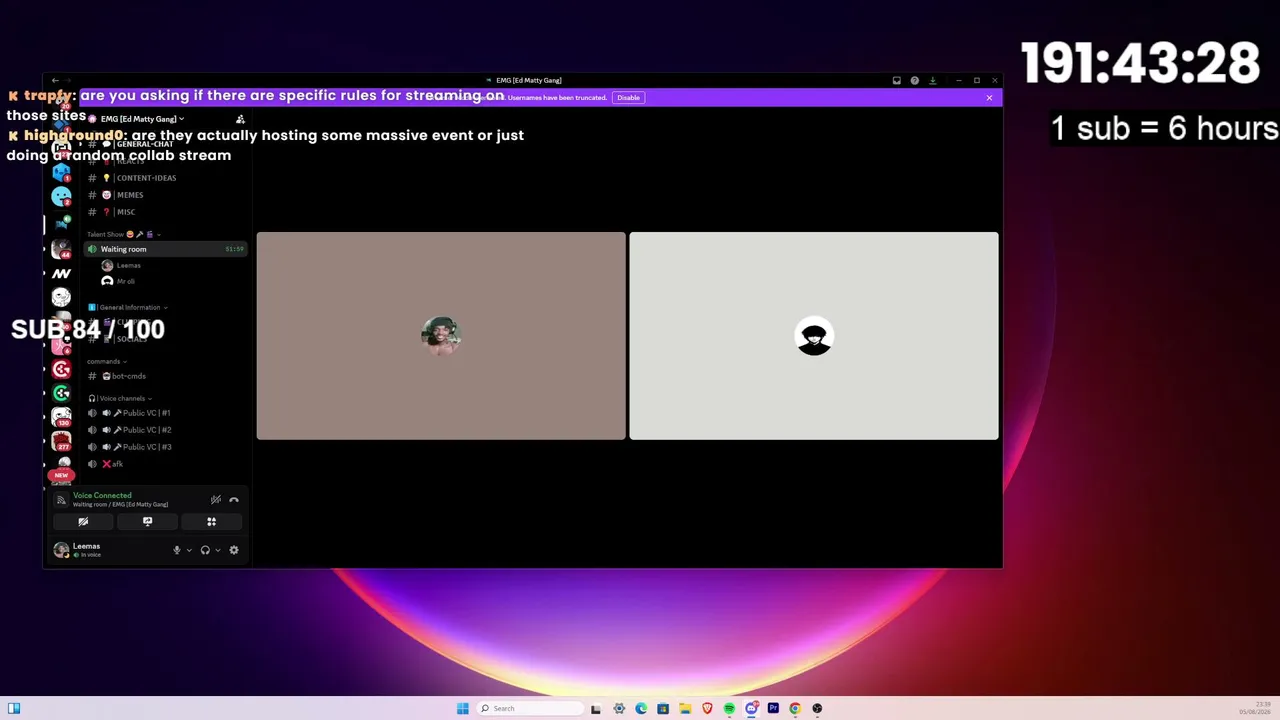Image resolution: width=1280 pixels, height=720 pixels.
Task: Click the right participant video tile
Action: pyautogui.click(x=814, y=336)
